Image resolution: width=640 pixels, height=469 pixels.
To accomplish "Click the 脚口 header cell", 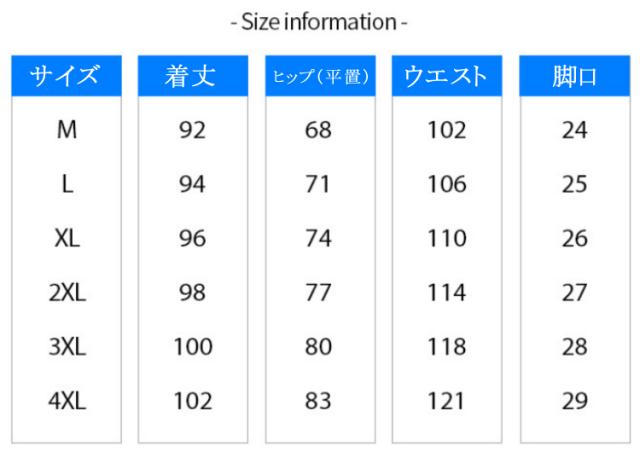I will coord(574,76).
